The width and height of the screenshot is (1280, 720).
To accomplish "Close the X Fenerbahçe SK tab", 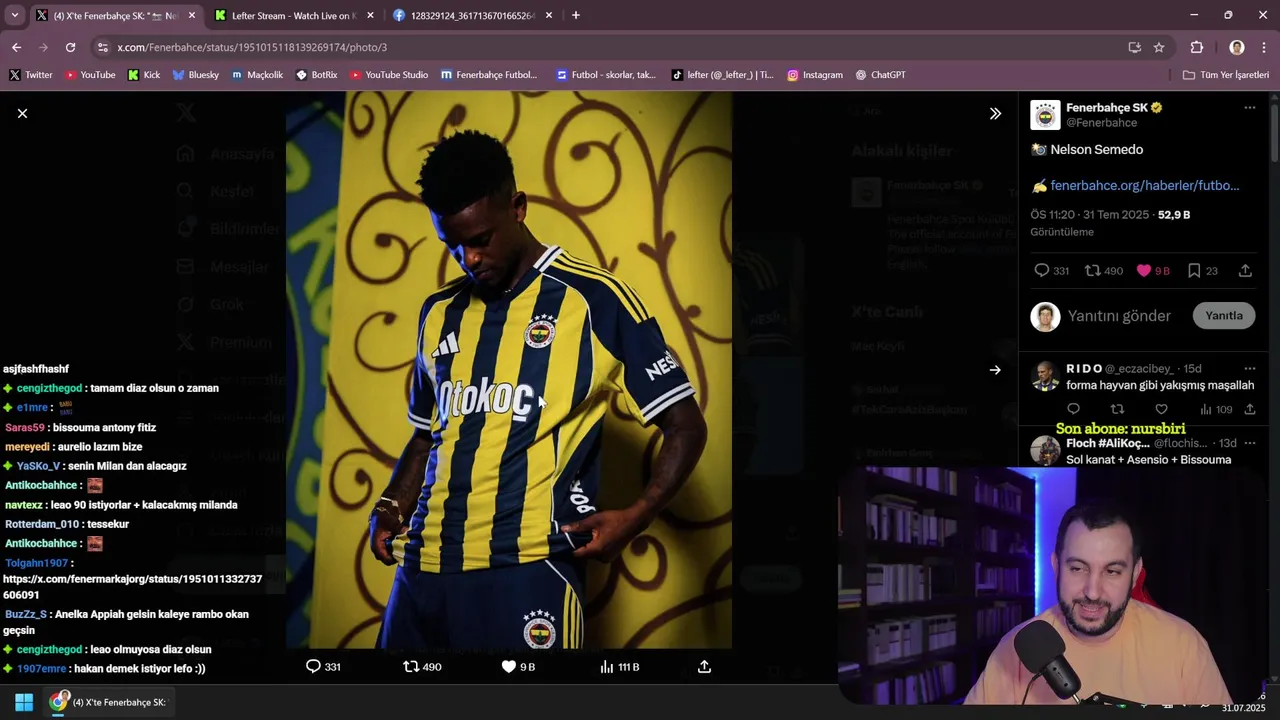I will 192,15.
